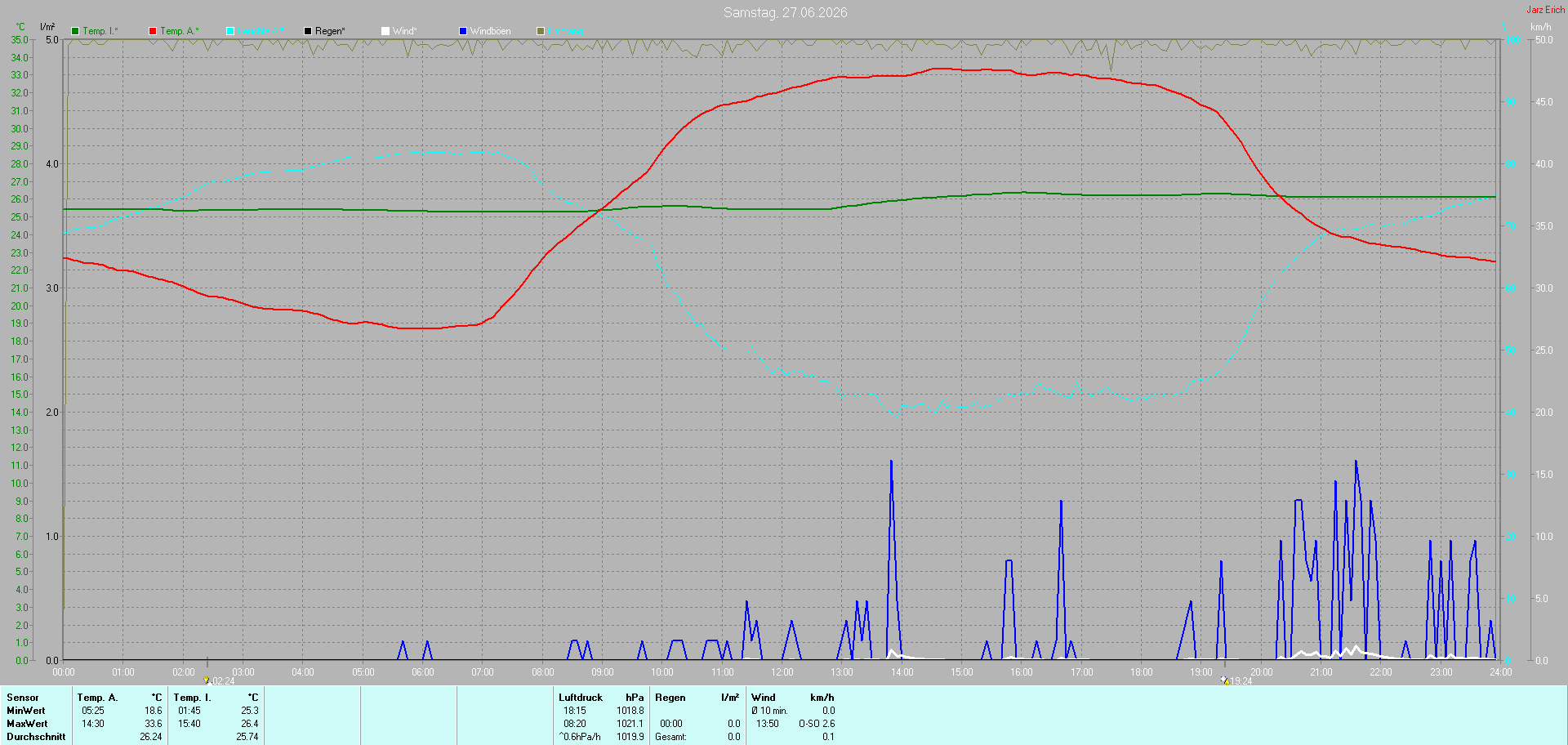Click the 05:25 min temperature time

93,711
